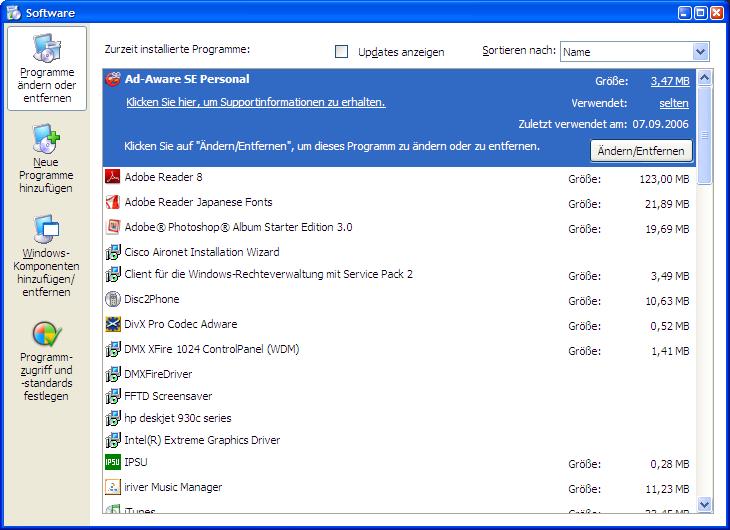Select Adobe Photoshop Album Starter Edition 3.0
This screenshot has width=730, height=530.
point(238,227)
